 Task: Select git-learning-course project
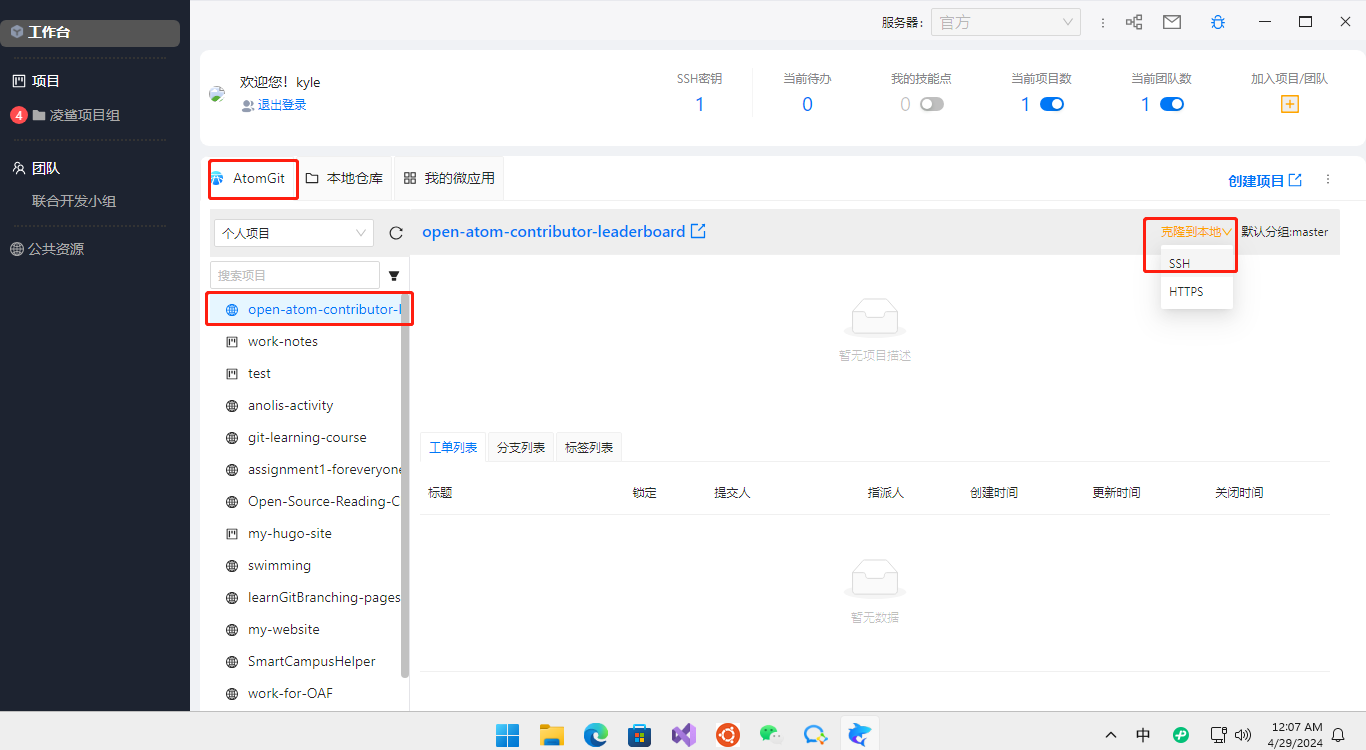click(305, 438)
